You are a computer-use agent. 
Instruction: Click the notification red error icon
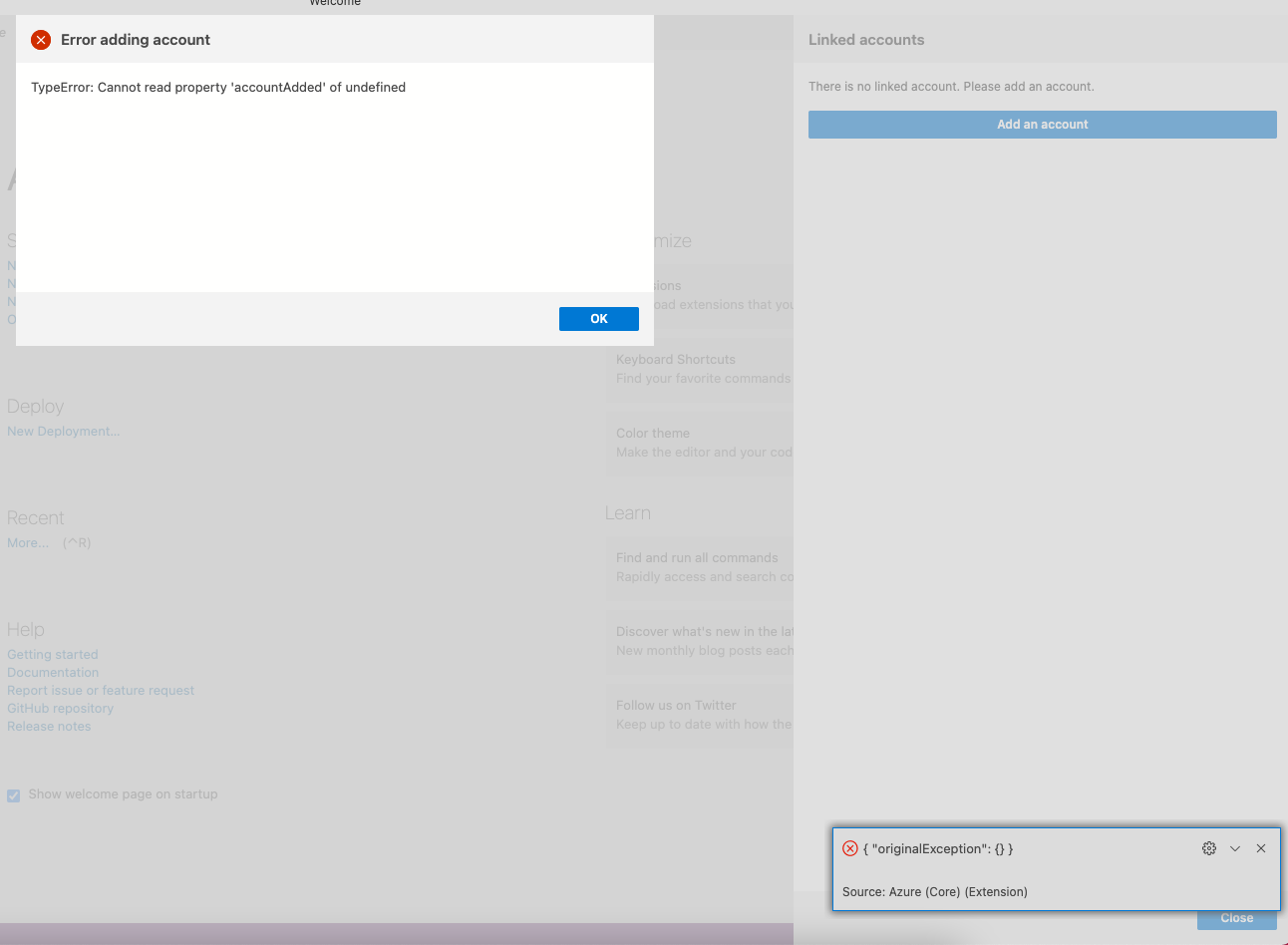tap(850, 848)
